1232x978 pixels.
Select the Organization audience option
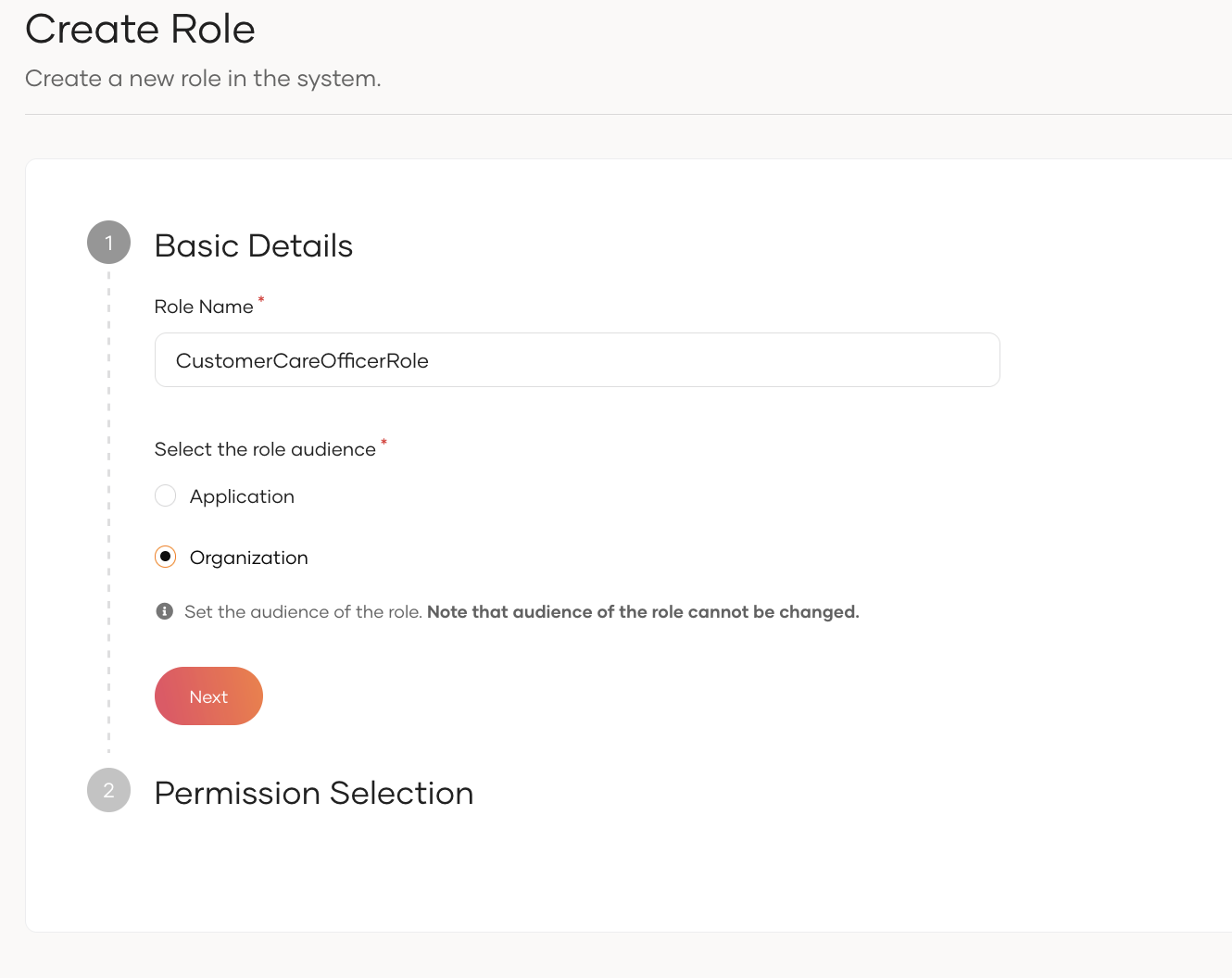[x=165, y=557]
